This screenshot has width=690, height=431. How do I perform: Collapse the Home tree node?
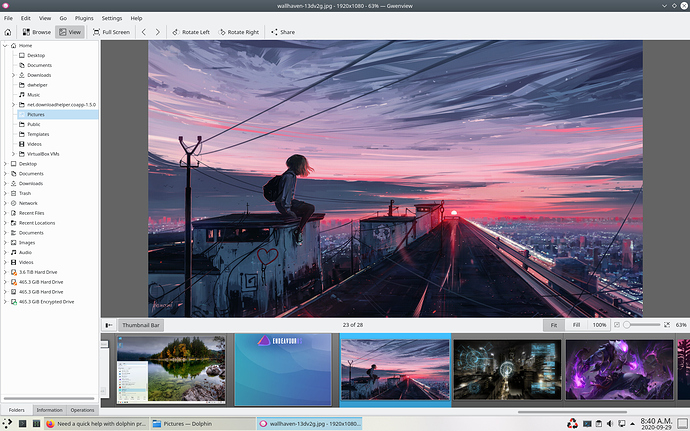[x=5, y=45]
